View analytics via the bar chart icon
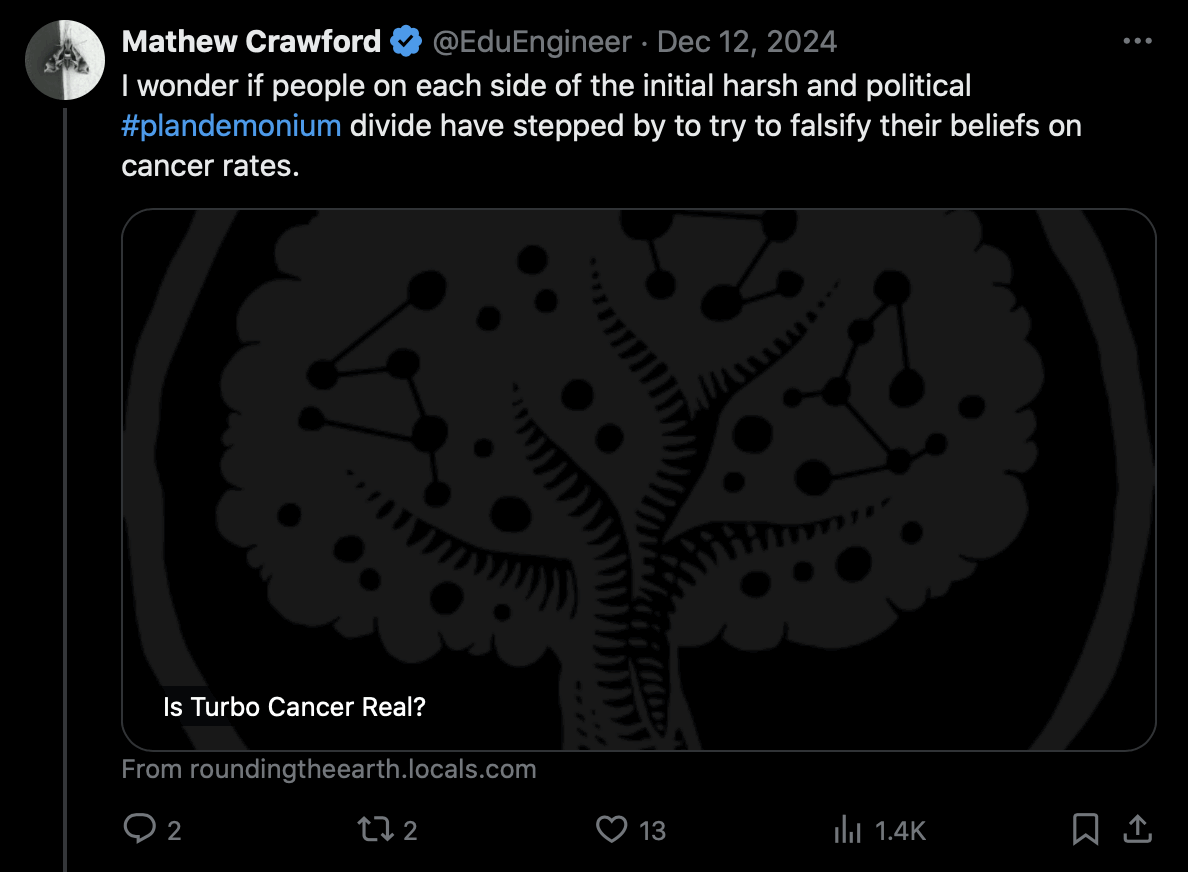The width and height of the screenshot is (1188, 872). tap(848, 829)
